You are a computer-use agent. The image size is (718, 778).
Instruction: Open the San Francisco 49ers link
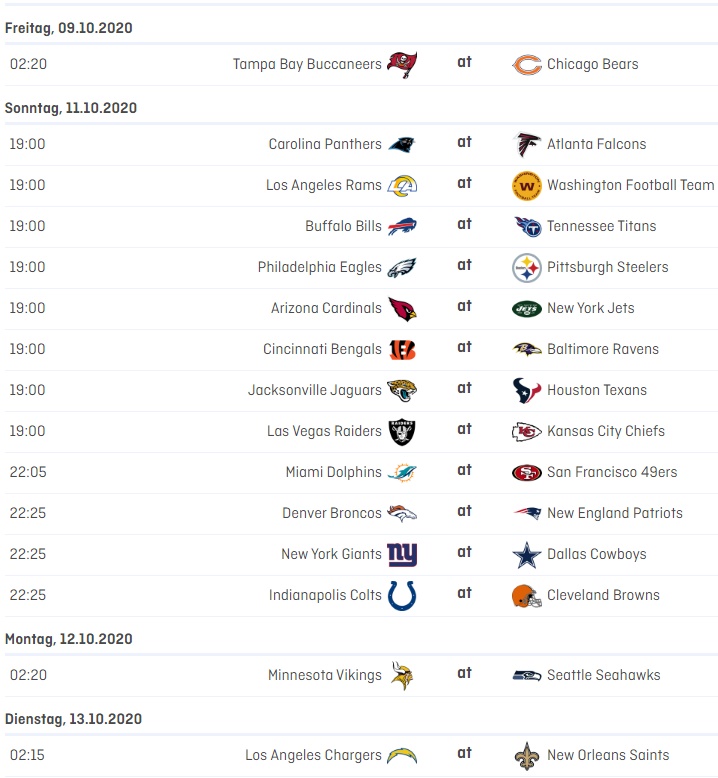point(611,472)
